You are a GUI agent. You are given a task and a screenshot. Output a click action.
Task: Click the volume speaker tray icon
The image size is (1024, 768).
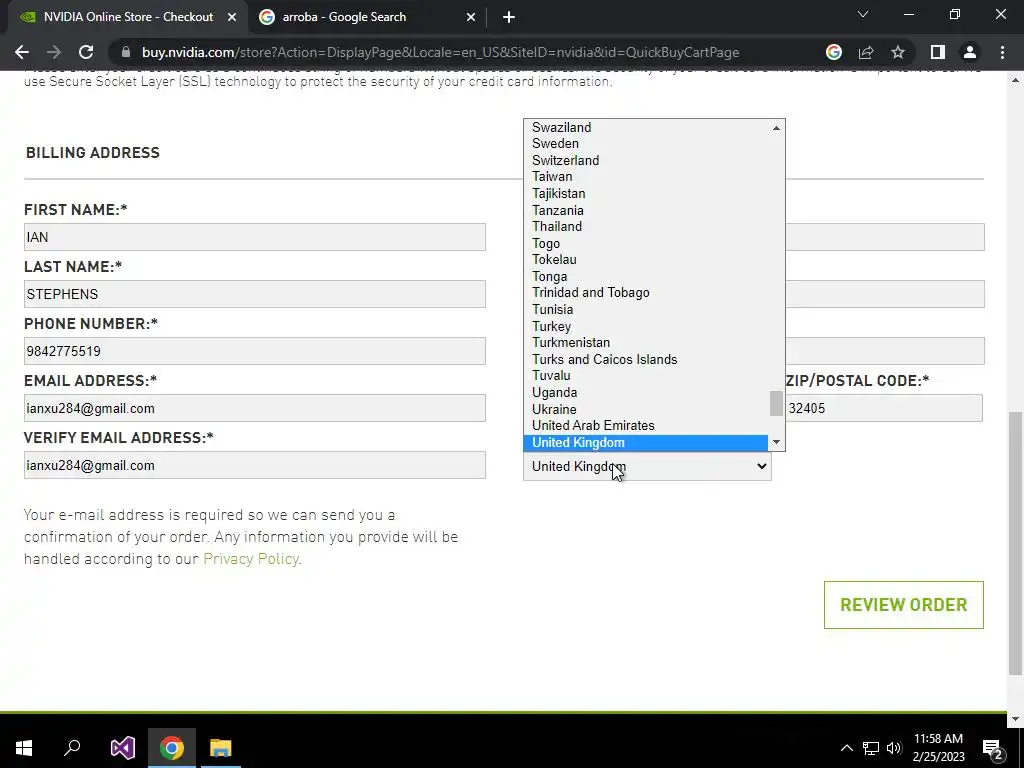894,748
